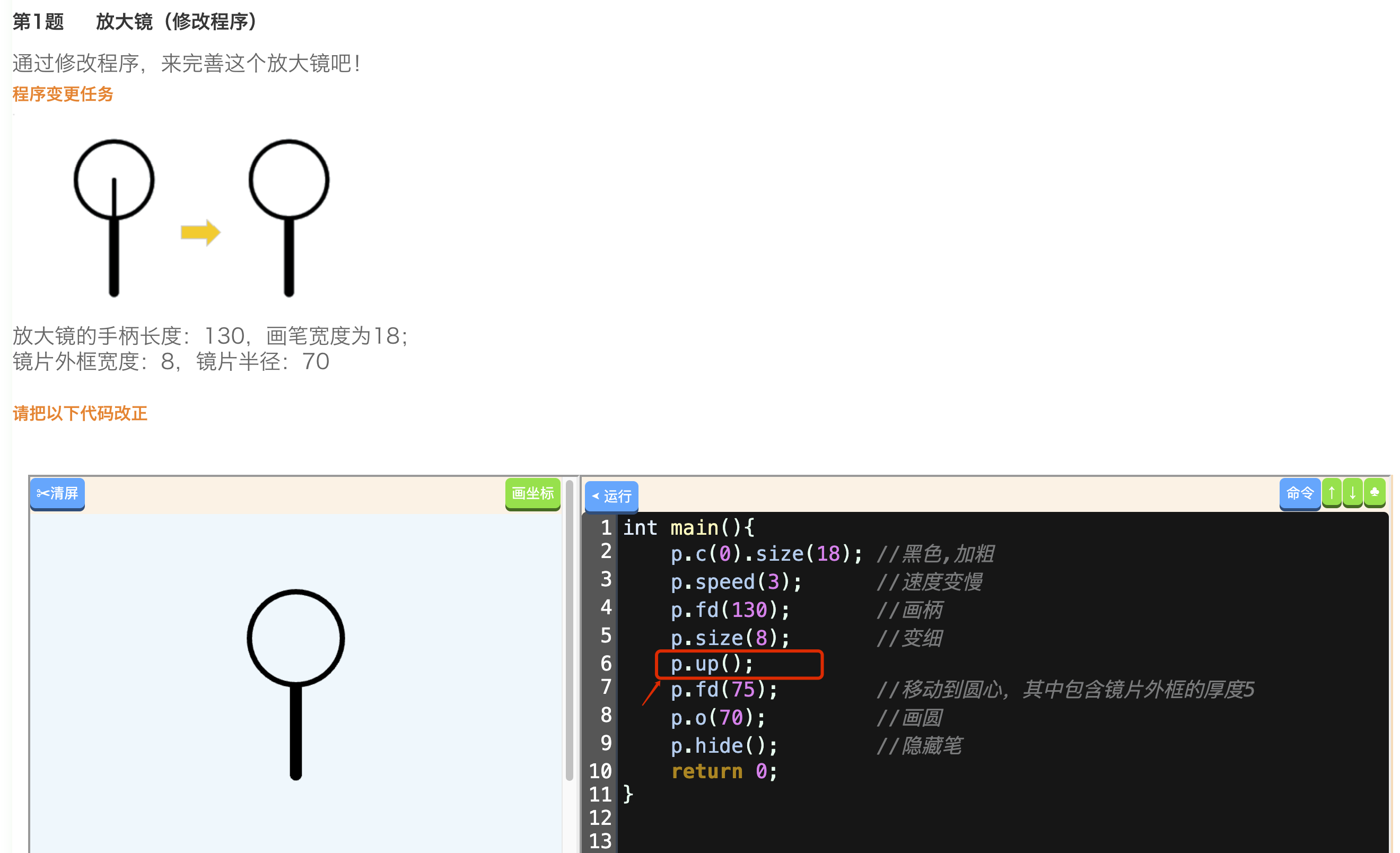Click on line number 4 gutter
Image resolution: width=1400 pixels, height=853 pixels.
tap(605, 607)
